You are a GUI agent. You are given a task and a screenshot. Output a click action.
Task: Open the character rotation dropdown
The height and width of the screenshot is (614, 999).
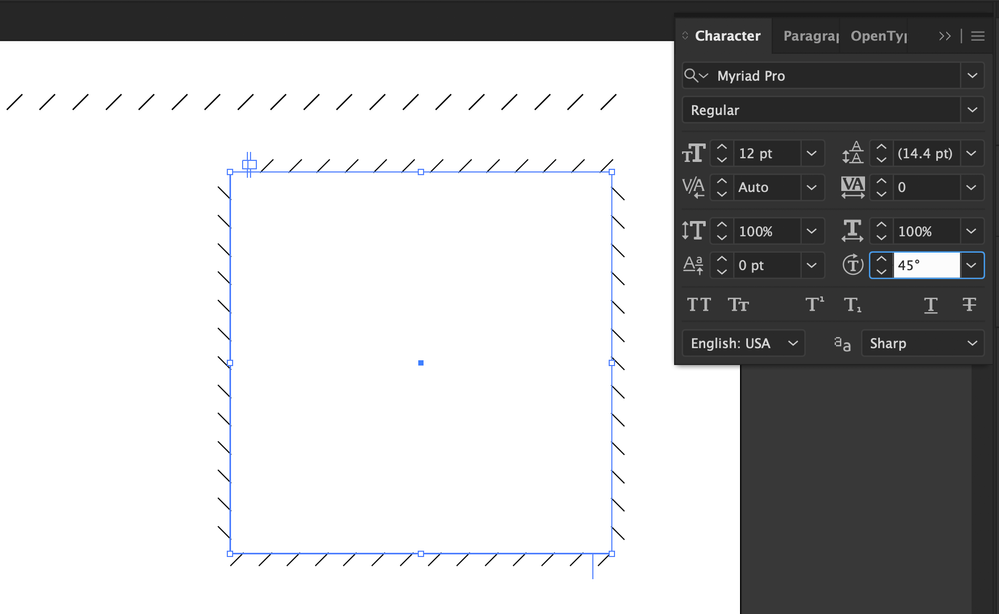pyautogui.click(x=972, y=266)
